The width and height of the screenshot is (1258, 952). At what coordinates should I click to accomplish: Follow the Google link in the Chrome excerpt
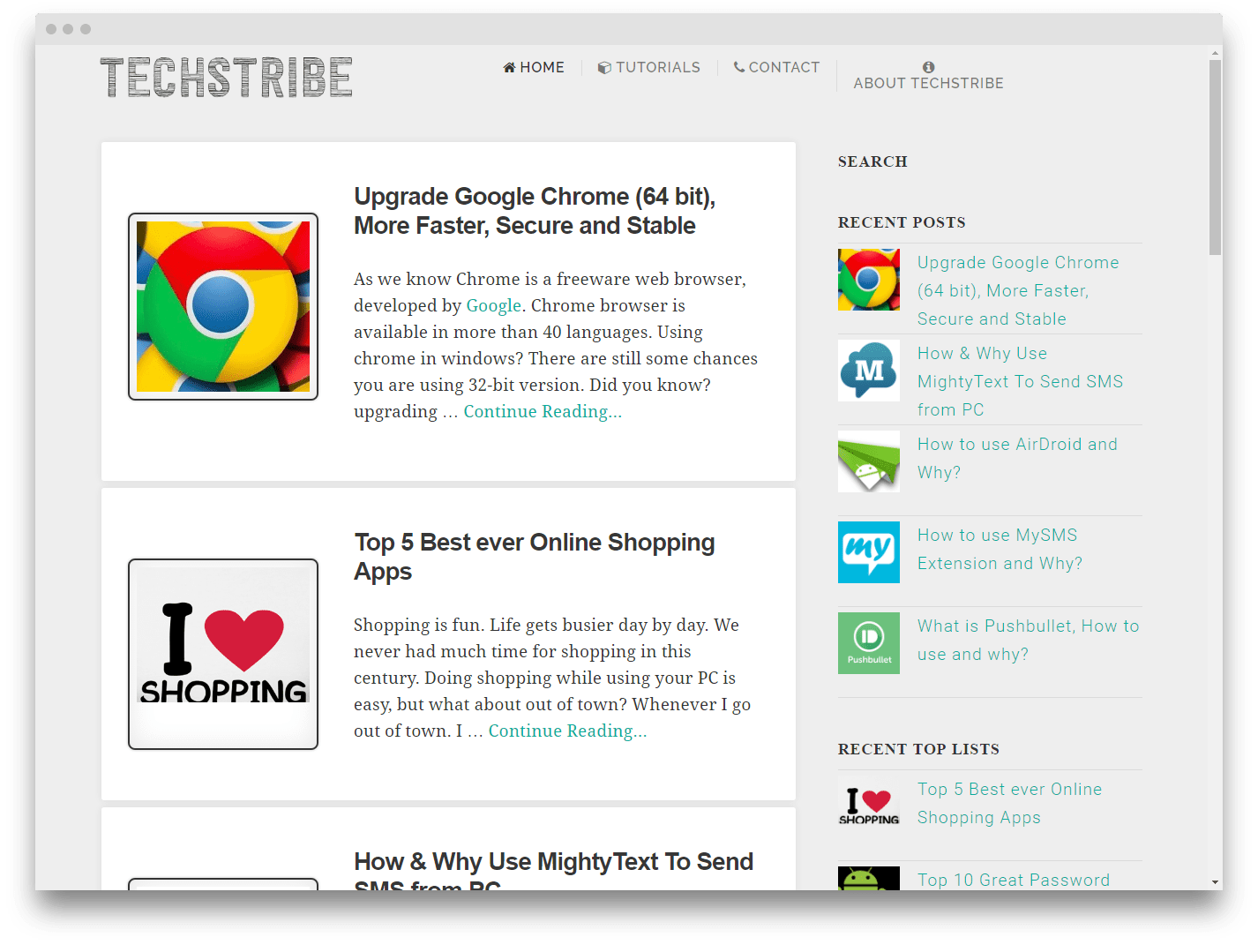point(493,305)
